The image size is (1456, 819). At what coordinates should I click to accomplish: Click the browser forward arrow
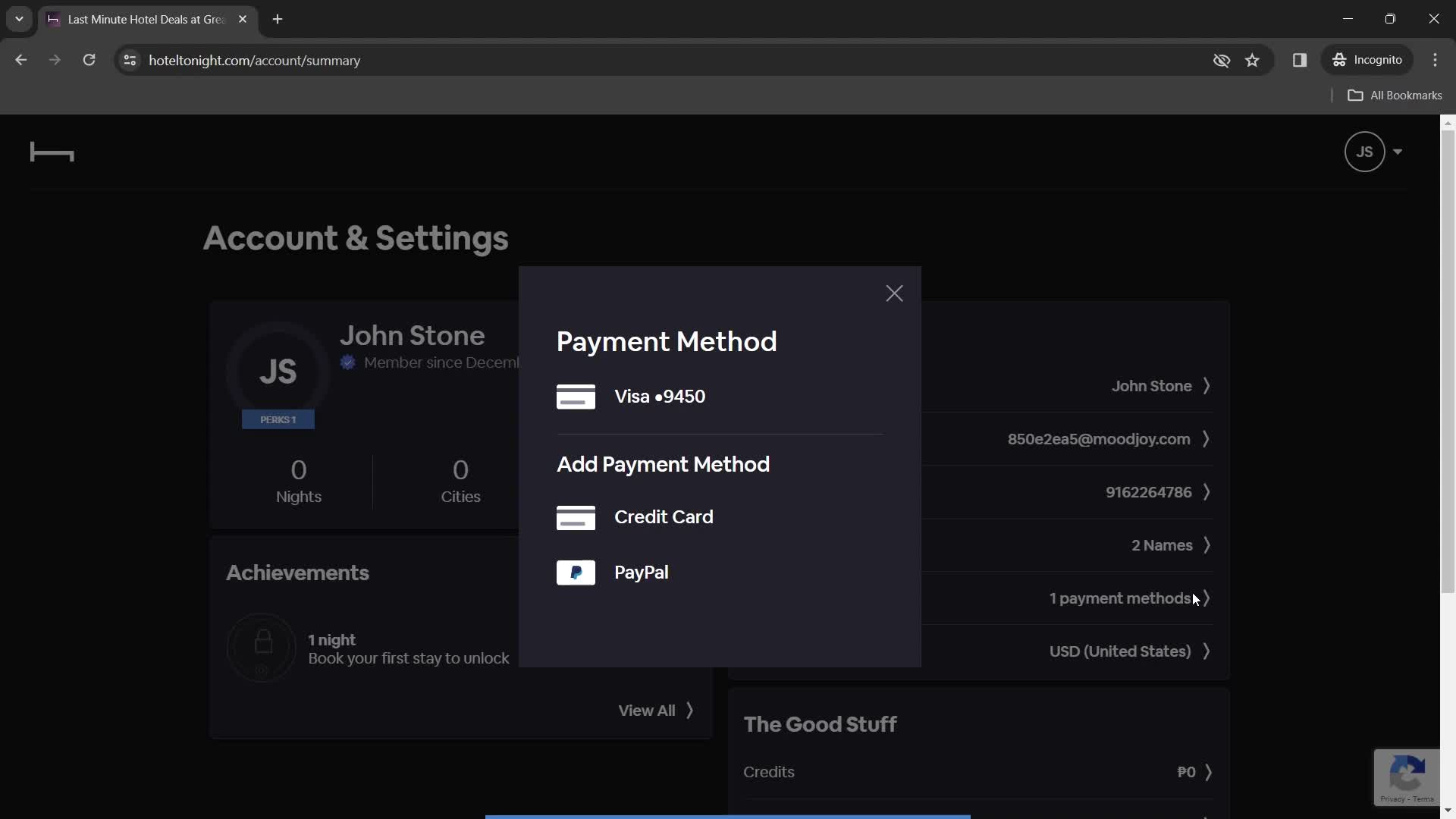(55, 60)
